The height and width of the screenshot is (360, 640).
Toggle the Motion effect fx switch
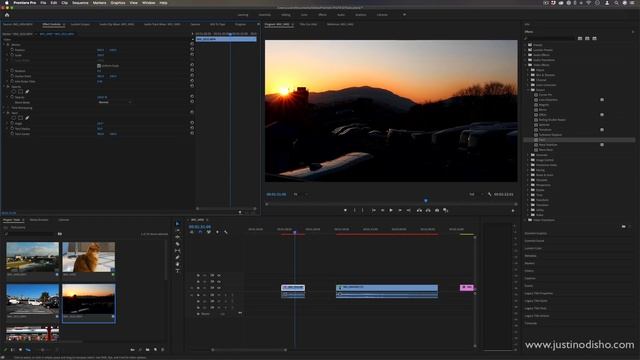8,44
